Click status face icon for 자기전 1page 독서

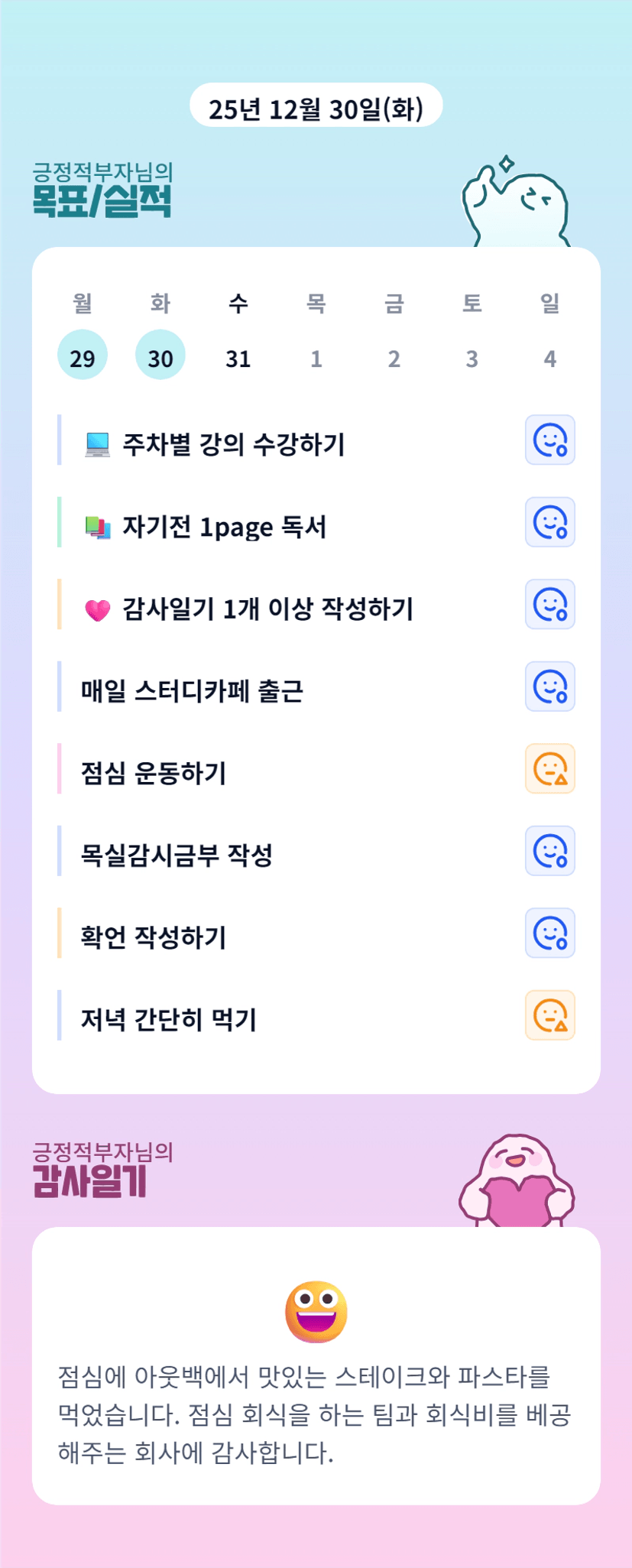[549, 523]
